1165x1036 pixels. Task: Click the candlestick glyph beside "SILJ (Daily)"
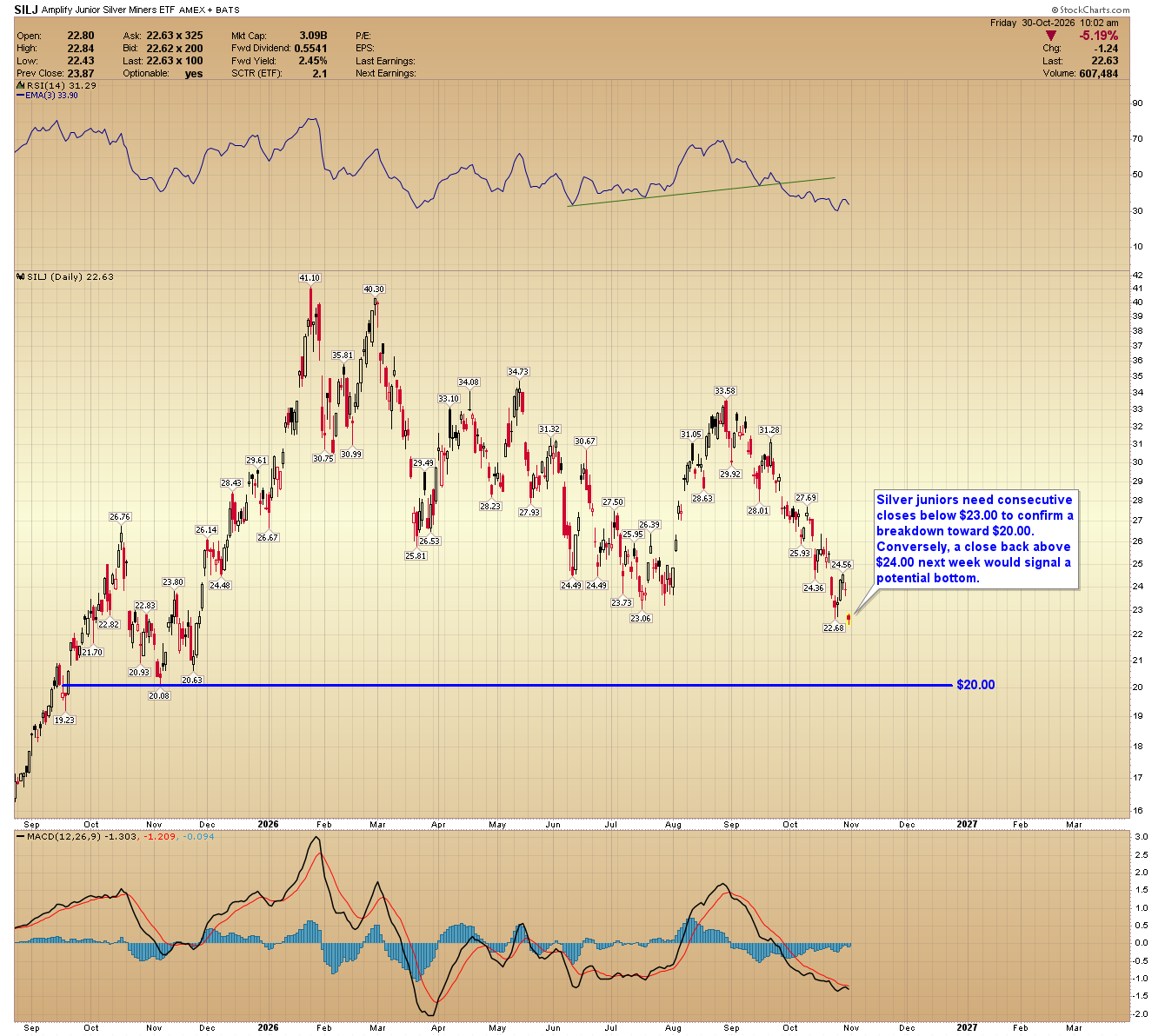(x=21, y=277)
